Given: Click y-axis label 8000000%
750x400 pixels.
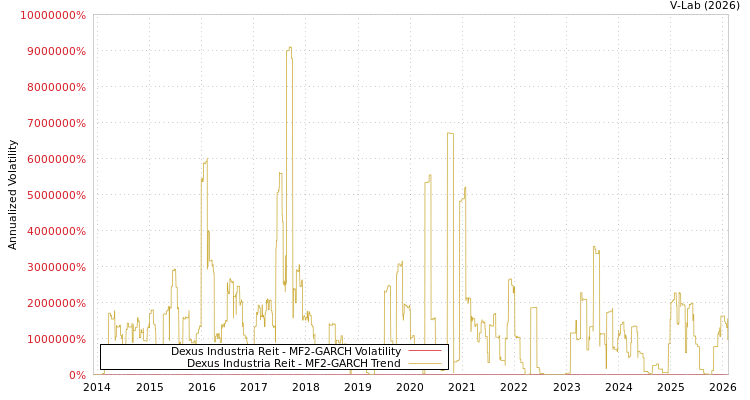Looking at the screenshot, I should tap(56, 87).
